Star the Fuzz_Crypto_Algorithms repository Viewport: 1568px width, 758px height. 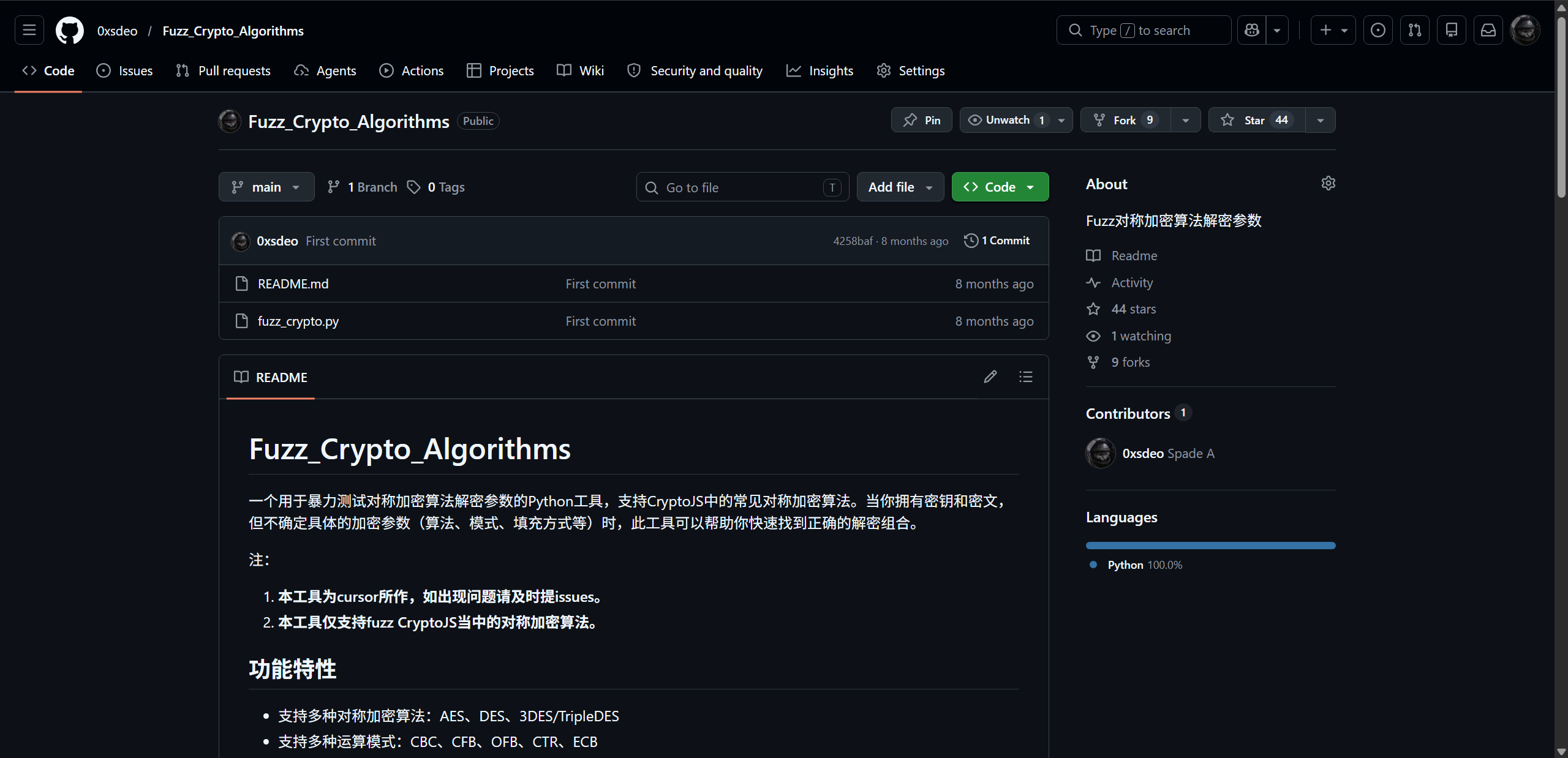pos(1257,120)
